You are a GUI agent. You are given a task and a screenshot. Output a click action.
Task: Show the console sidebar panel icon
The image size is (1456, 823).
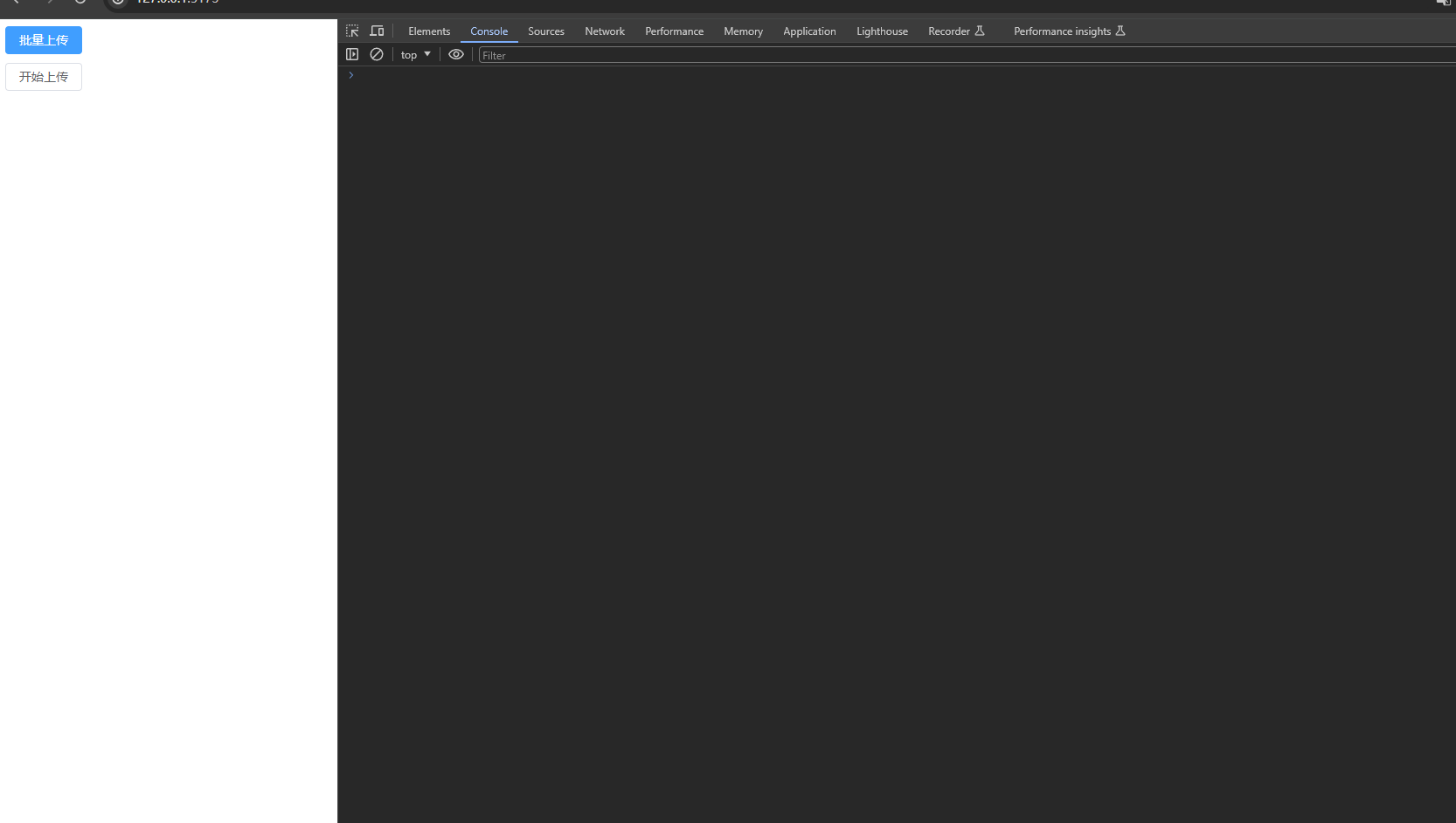pos(352,54)
